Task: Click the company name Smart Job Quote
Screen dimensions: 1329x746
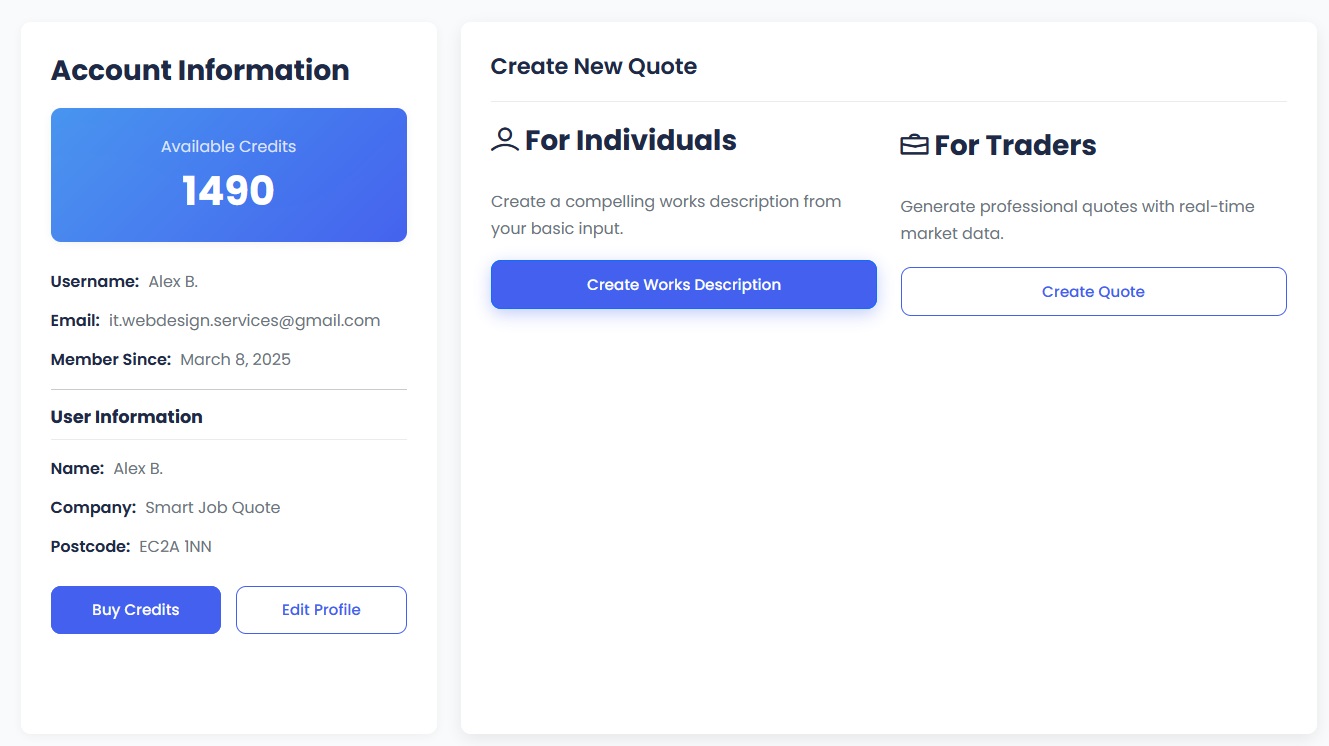Action: [x=213, y=508]
